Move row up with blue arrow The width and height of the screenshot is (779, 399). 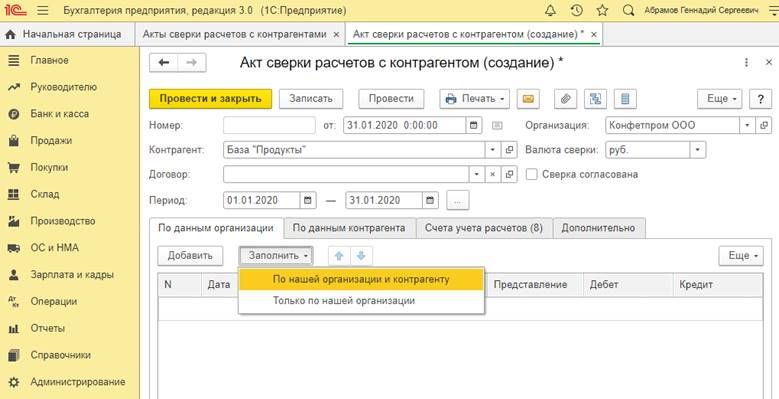339,256
